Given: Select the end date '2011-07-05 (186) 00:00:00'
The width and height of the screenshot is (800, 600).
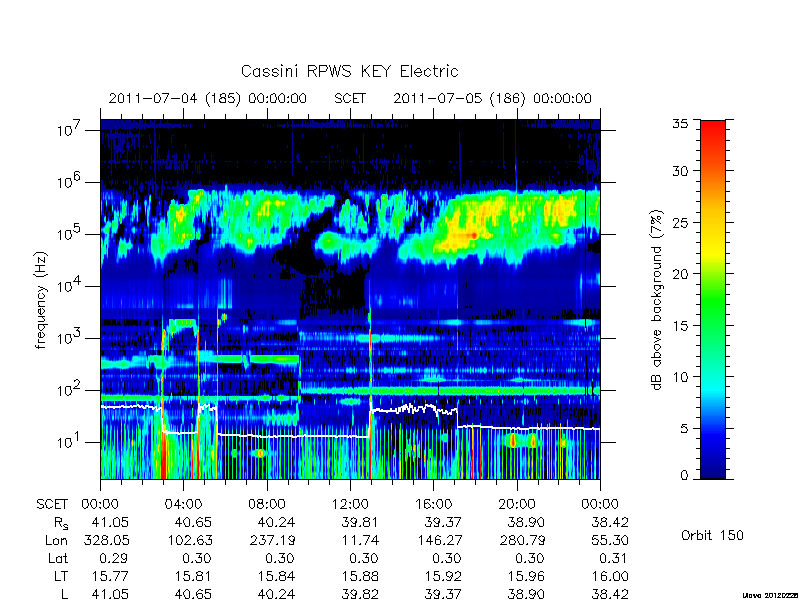Looking at the screenshot, I should 492,98.
